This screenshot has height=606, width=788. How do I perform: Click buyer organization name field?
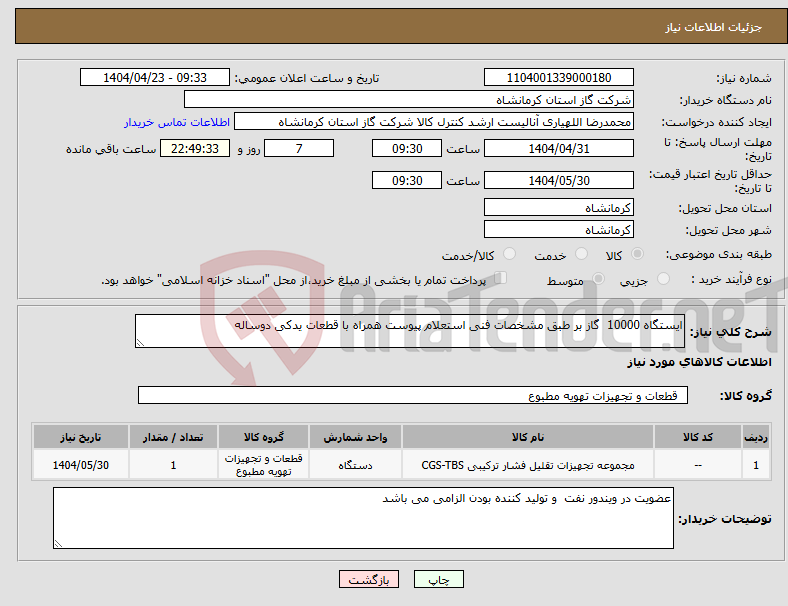pyautogui.click(x=409, y=99)
